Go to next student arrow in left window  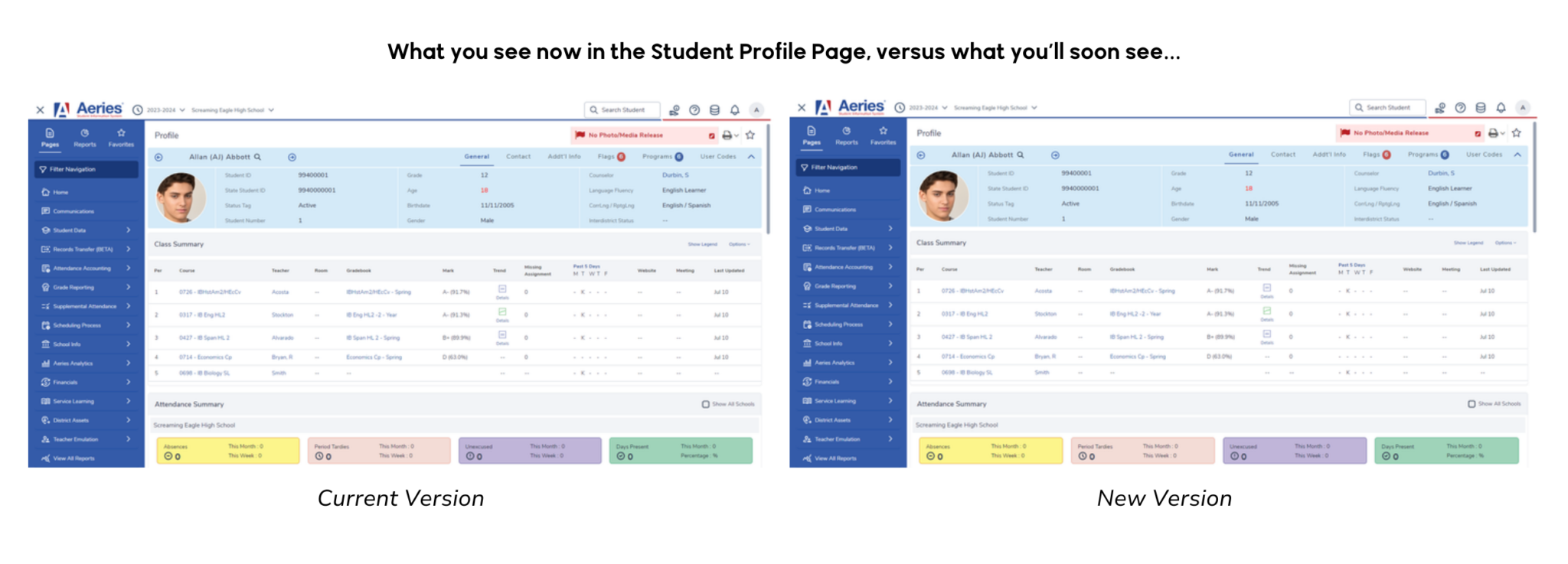pyautogui.click(x=292, y=157)
